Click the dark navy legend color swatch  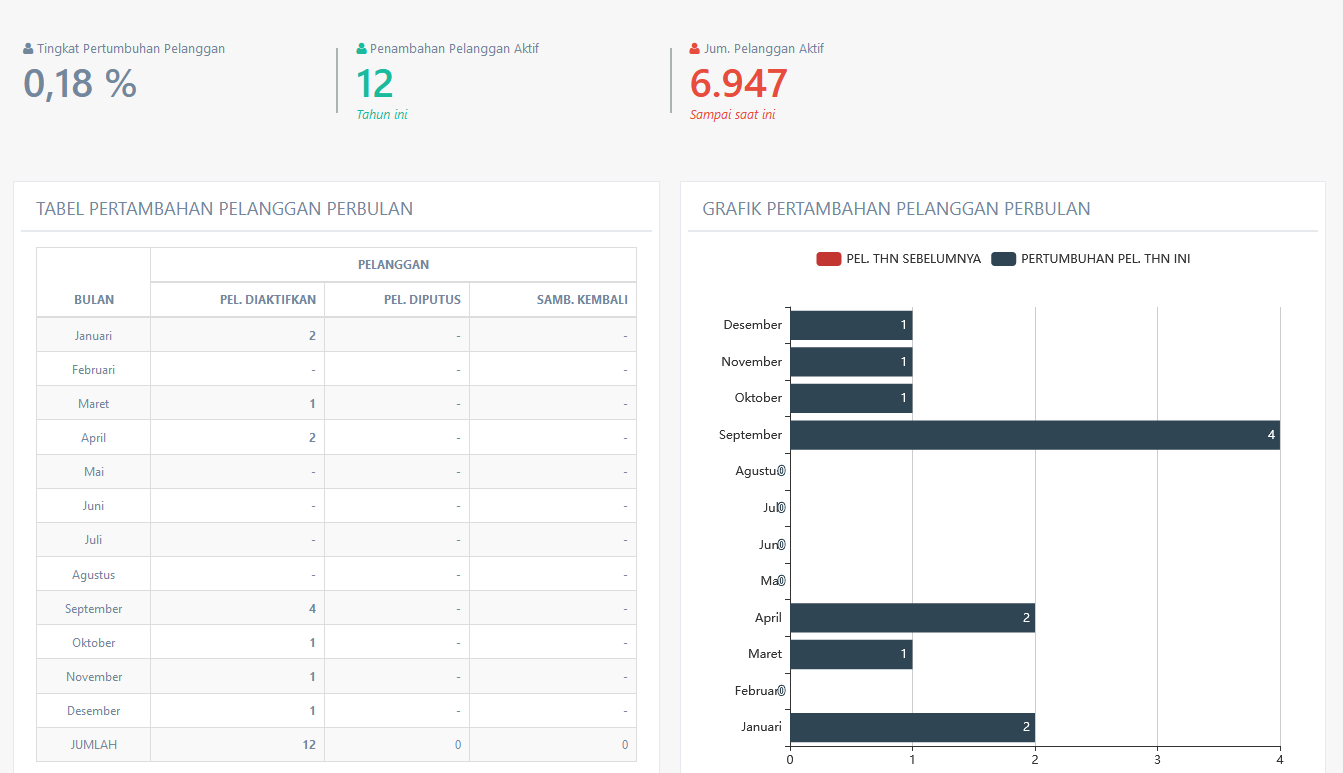1003,259
